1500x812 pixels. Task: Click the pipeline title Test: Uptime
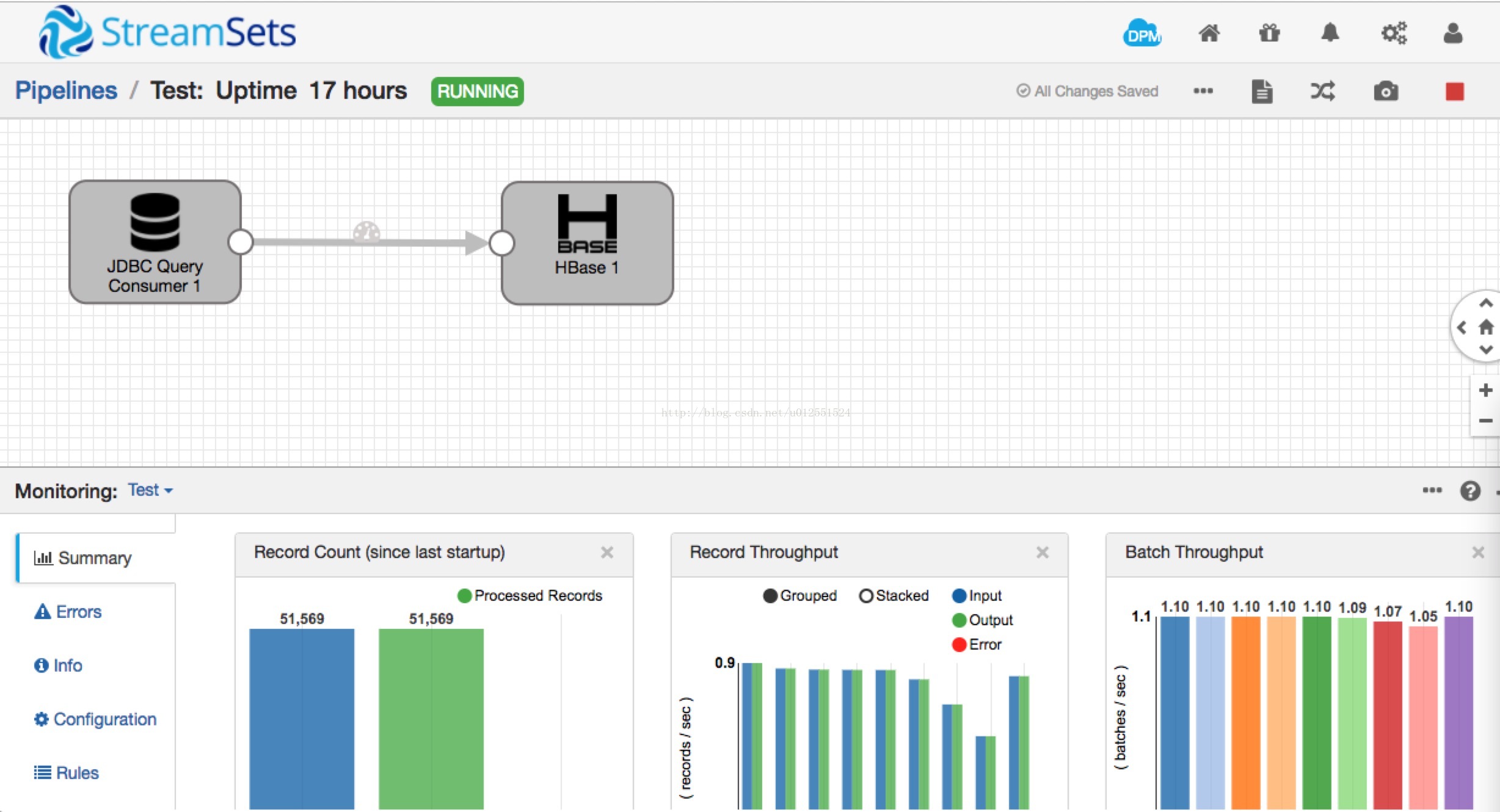(x=279, y=90)
